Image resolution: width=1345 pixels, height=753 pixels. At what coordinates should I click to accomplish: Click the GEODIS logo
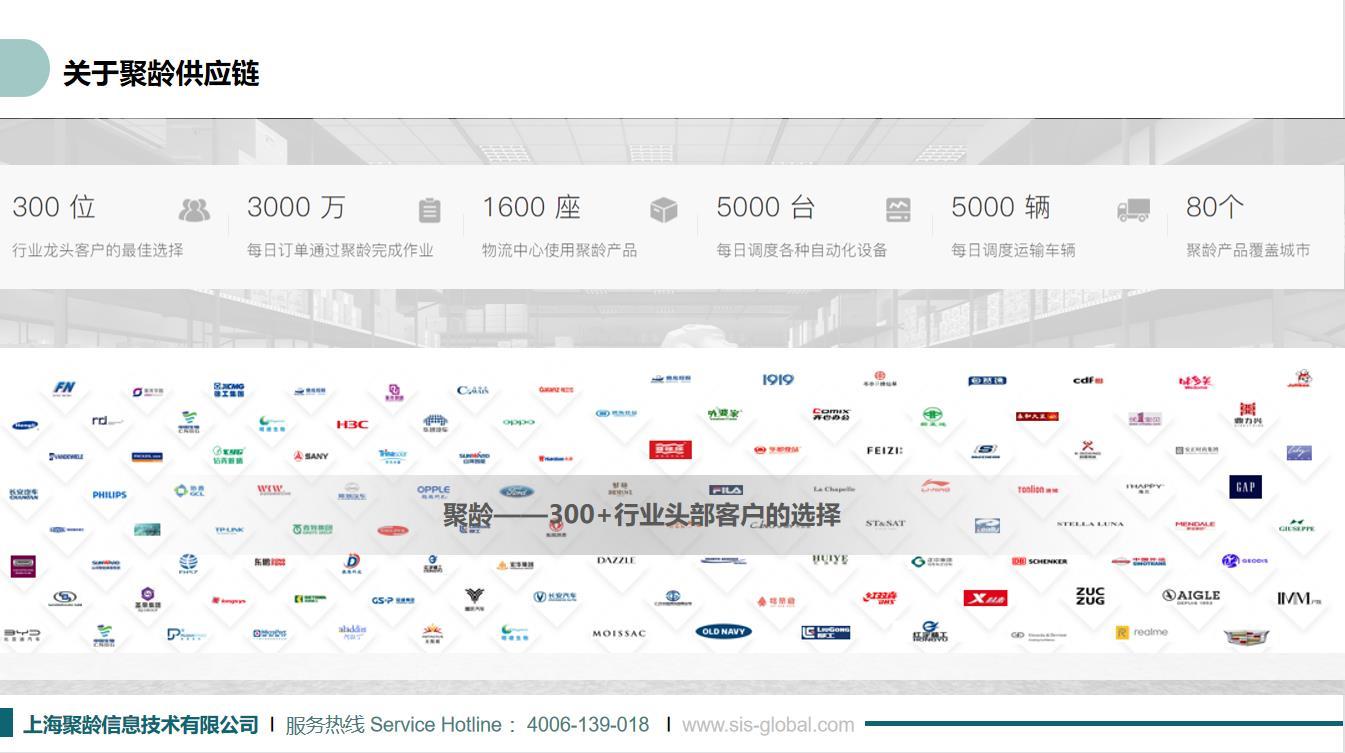pyautogui.click(x=1245, y=560)
